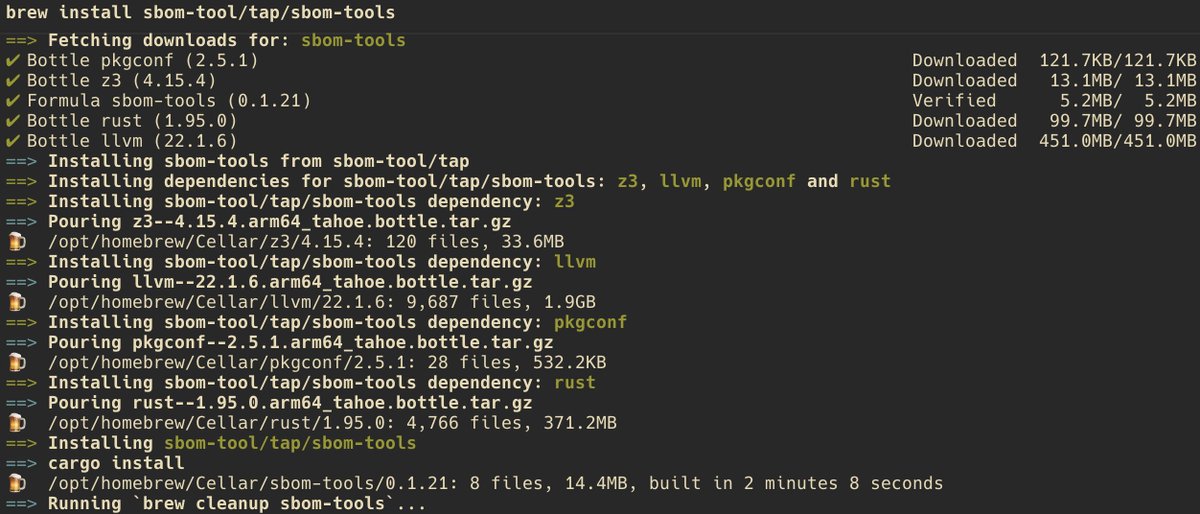Click the line 'Installing sbom-tool/tap/sbom-tools'
1200x514 pixels.
tap(211, 443)
